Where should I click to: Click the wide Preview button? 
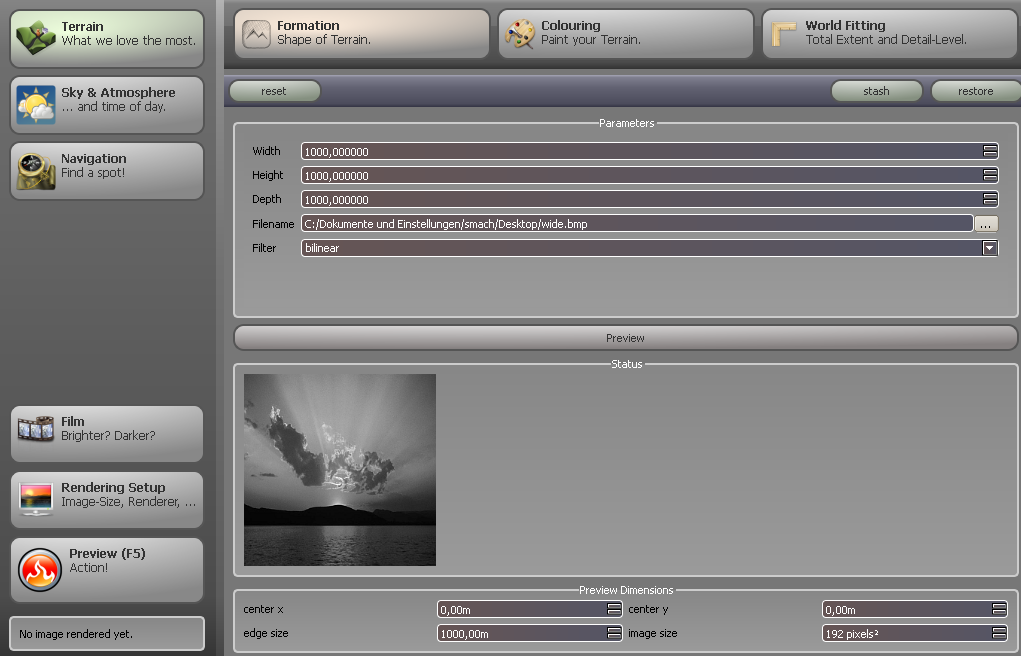tap(625, 338)
